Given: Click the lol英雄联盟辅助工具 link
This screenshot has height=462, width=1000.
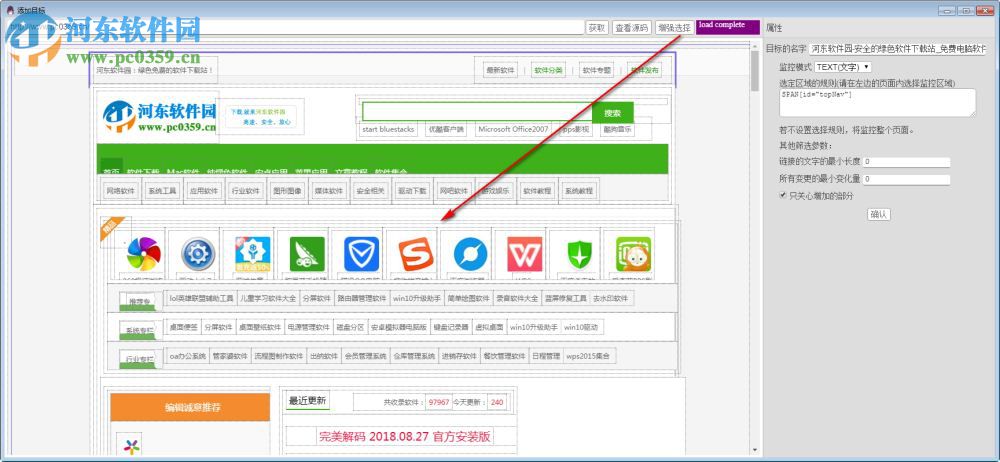Looking at the screenshot, I should pos(202,298).
